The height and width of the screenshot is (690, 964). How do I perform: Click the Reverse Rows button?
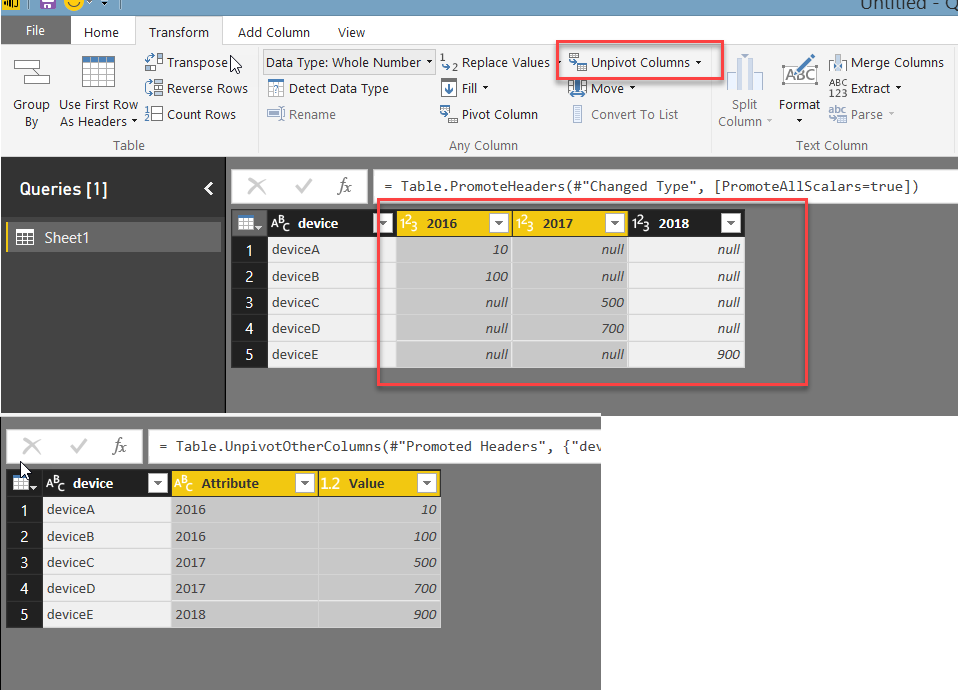point(196,88)
